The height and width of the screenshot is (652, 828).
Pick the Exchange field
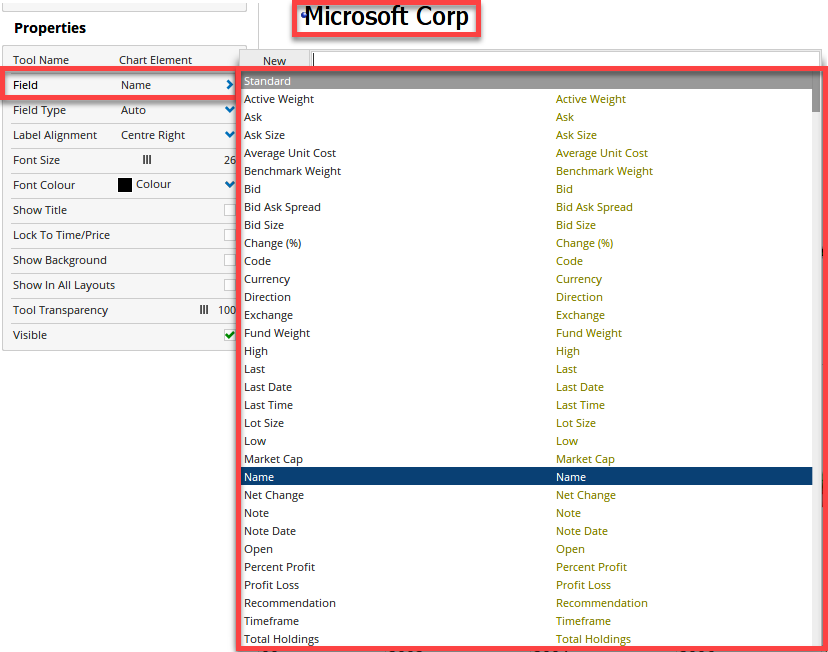coord(526,315)
